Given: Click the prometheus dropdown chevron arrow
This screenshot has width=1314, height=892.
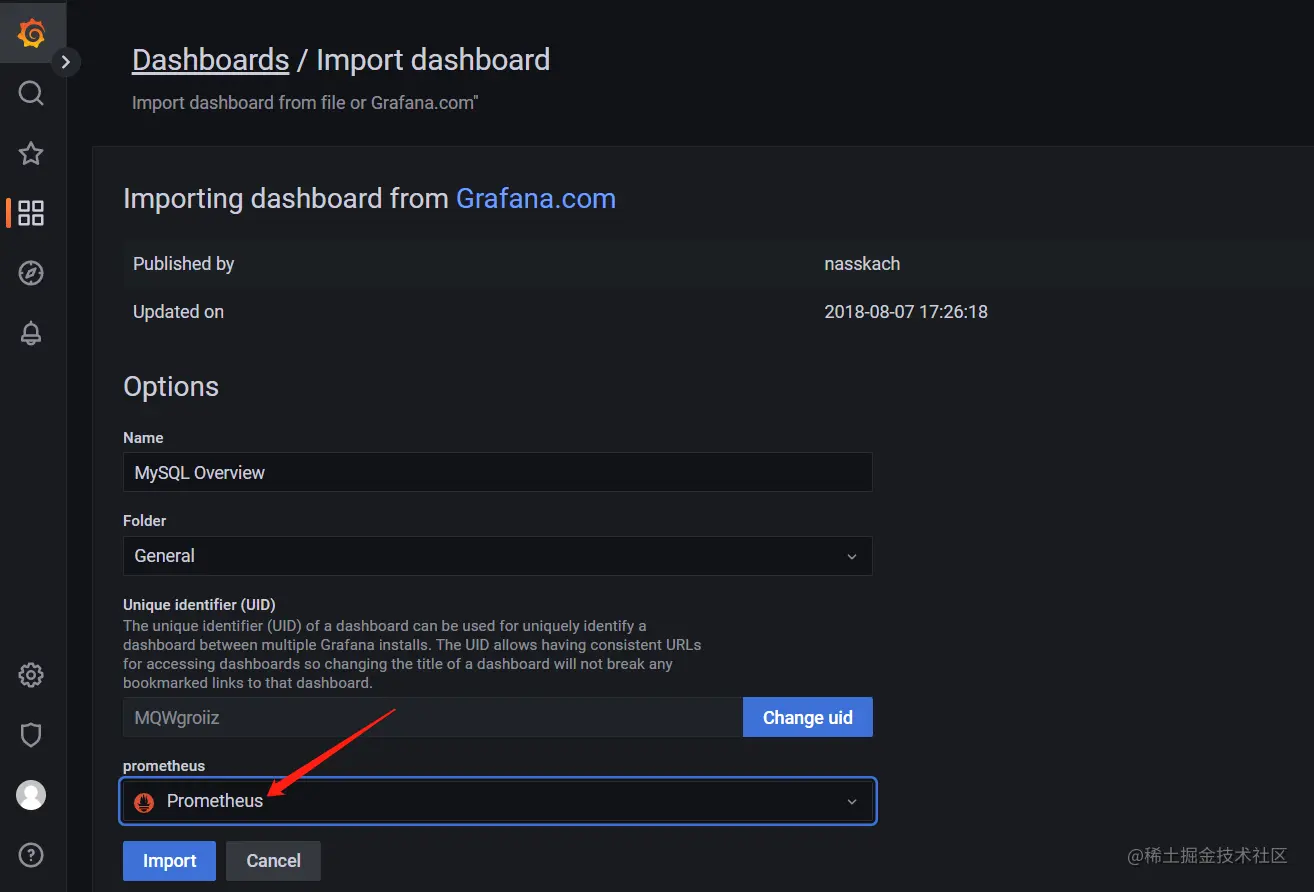Looking at the screenshot, I should [x=852, y=802].
